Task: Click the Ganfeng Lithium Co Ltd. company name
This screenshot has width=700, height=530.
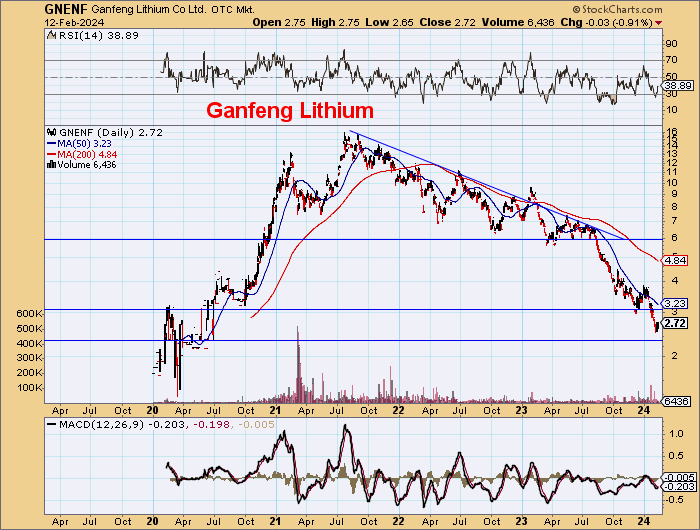Action: click(x=149, y=9)
